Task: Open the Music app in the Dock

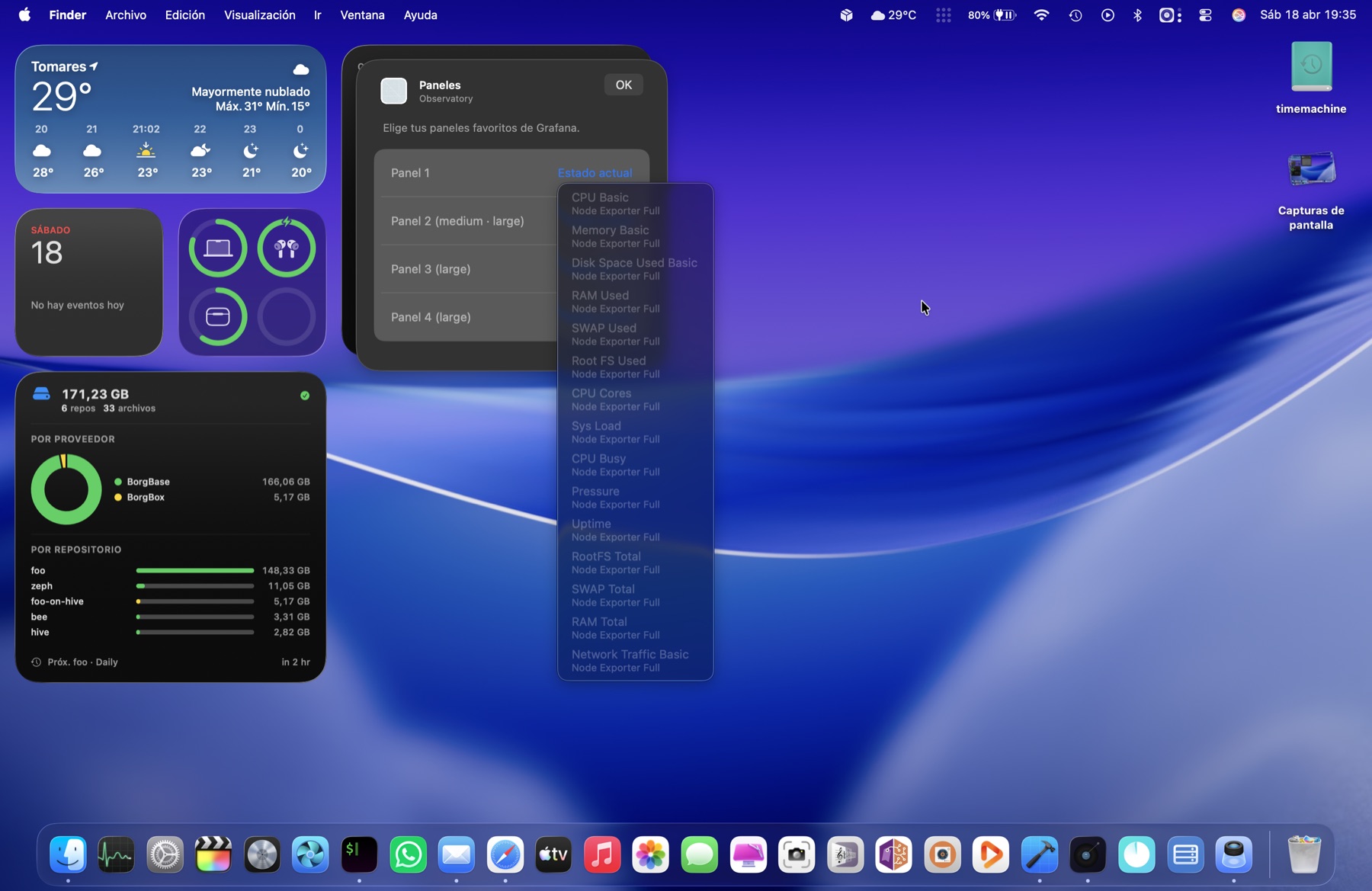Action: (602, 854)
